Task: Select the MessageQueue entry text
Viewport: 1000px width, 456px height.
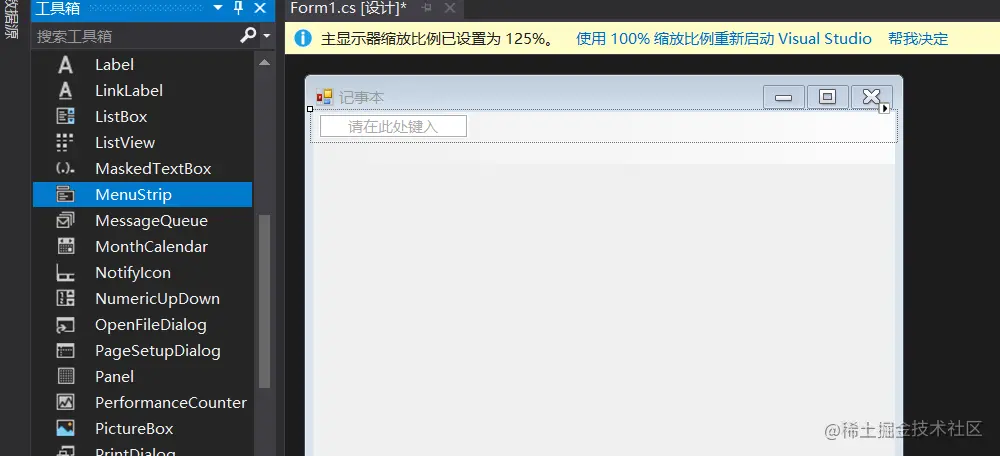Action: coord(151,221)
